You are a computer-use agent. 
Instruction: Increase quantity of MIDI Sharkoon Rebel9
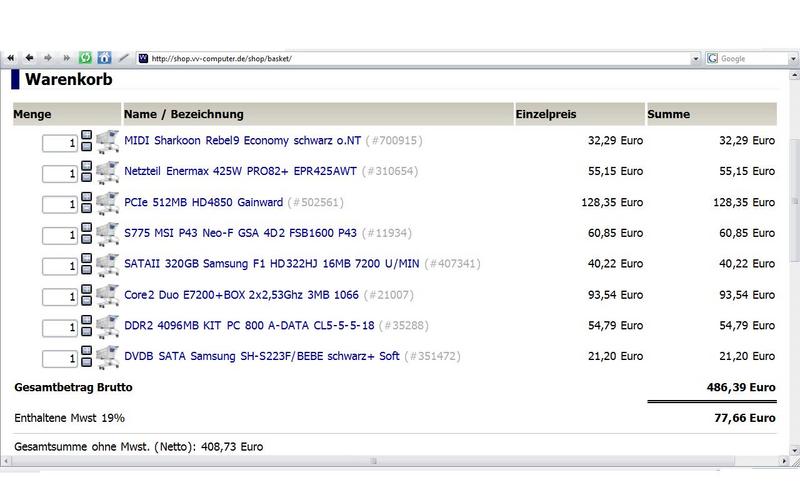tap(87, 135)
